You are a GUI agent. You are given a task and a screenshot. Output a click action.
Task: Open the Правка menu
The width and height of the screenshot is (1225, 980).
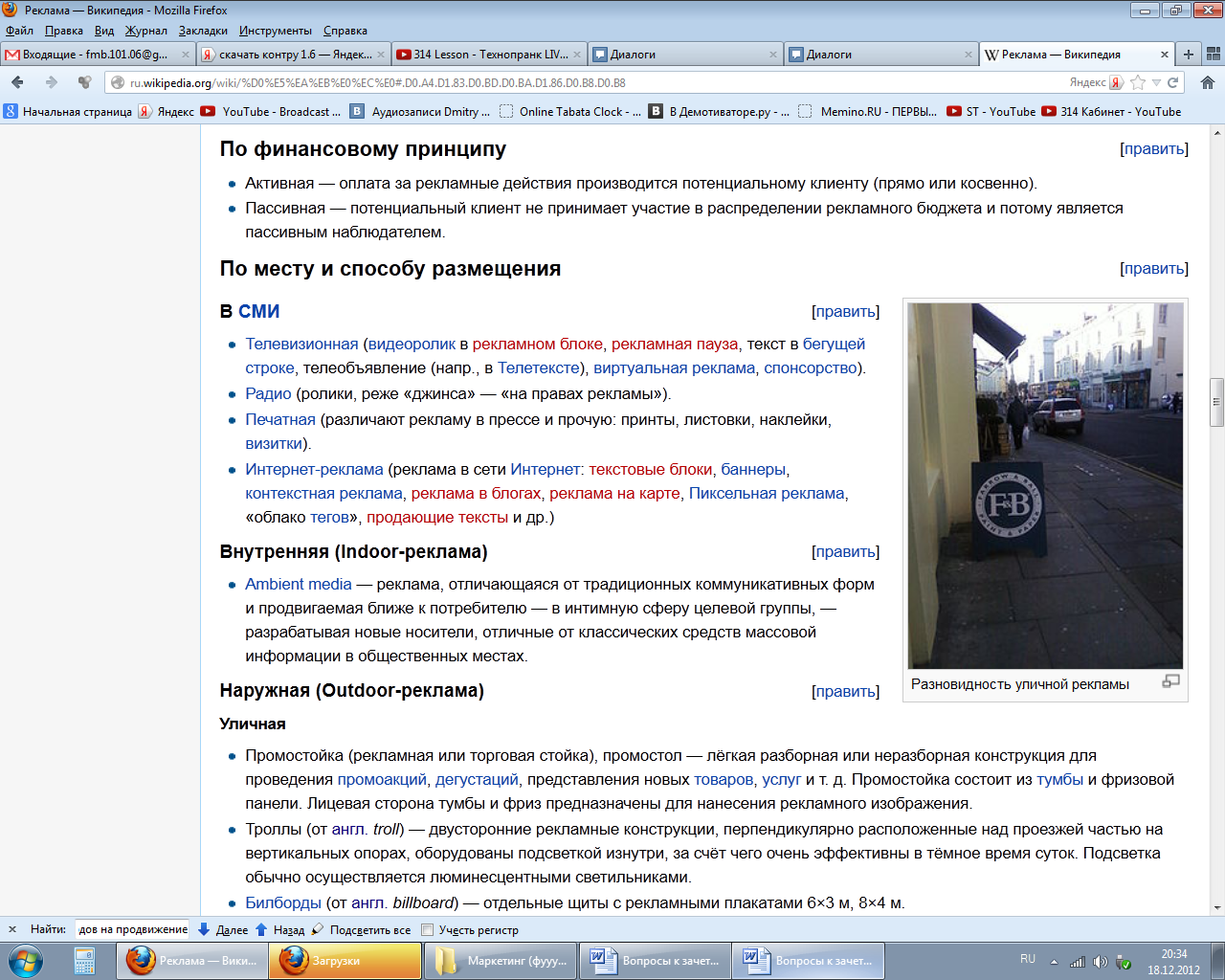click(63, 31)
